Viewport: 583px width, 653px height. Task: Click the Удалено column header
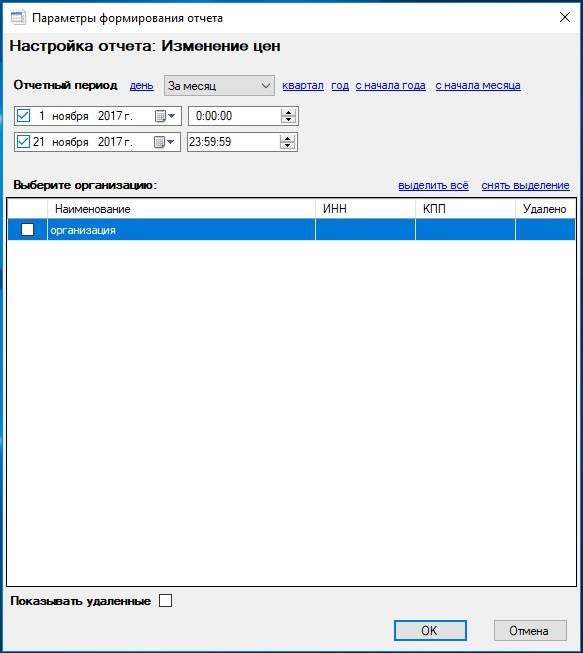tap(546, 209)
